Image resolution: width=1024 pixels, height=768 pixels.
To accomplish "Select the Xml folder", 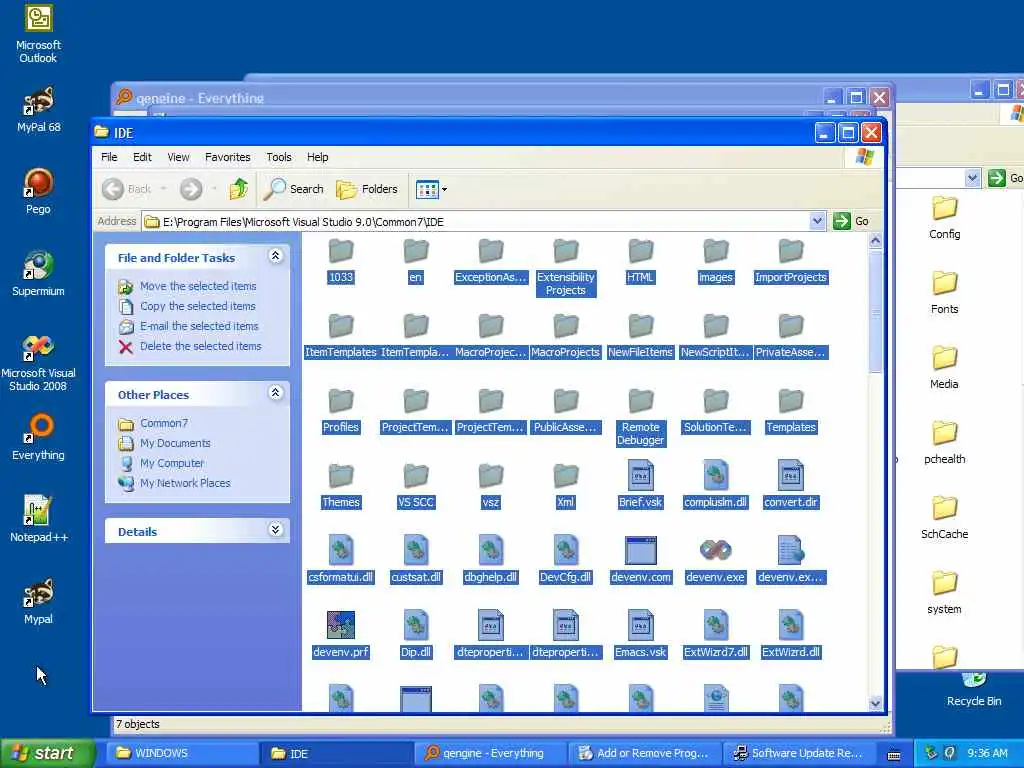I will click(x=566, y=485).
